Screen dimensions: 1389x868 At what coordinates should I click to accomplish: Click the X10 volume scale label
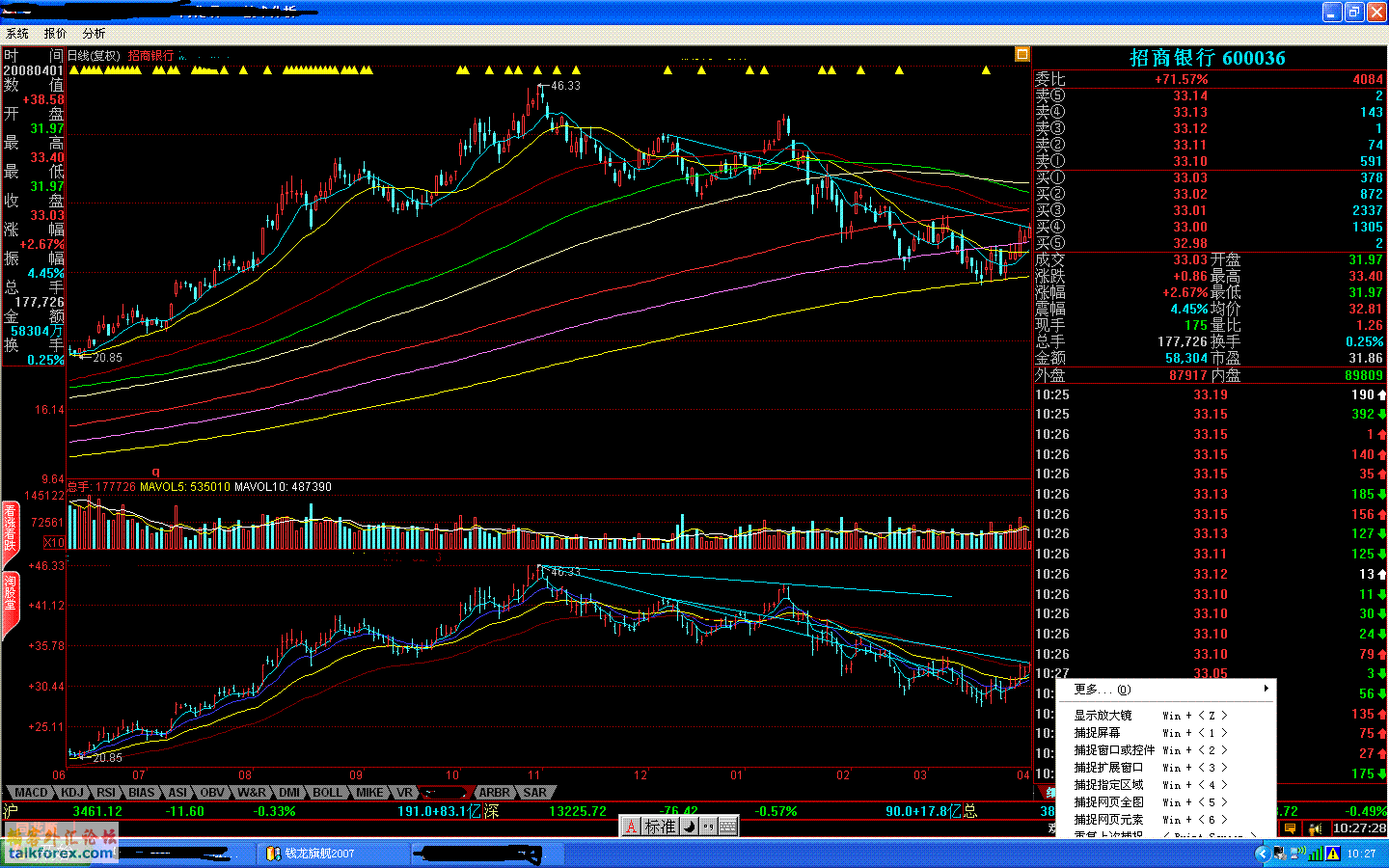(x=54, y=543)
